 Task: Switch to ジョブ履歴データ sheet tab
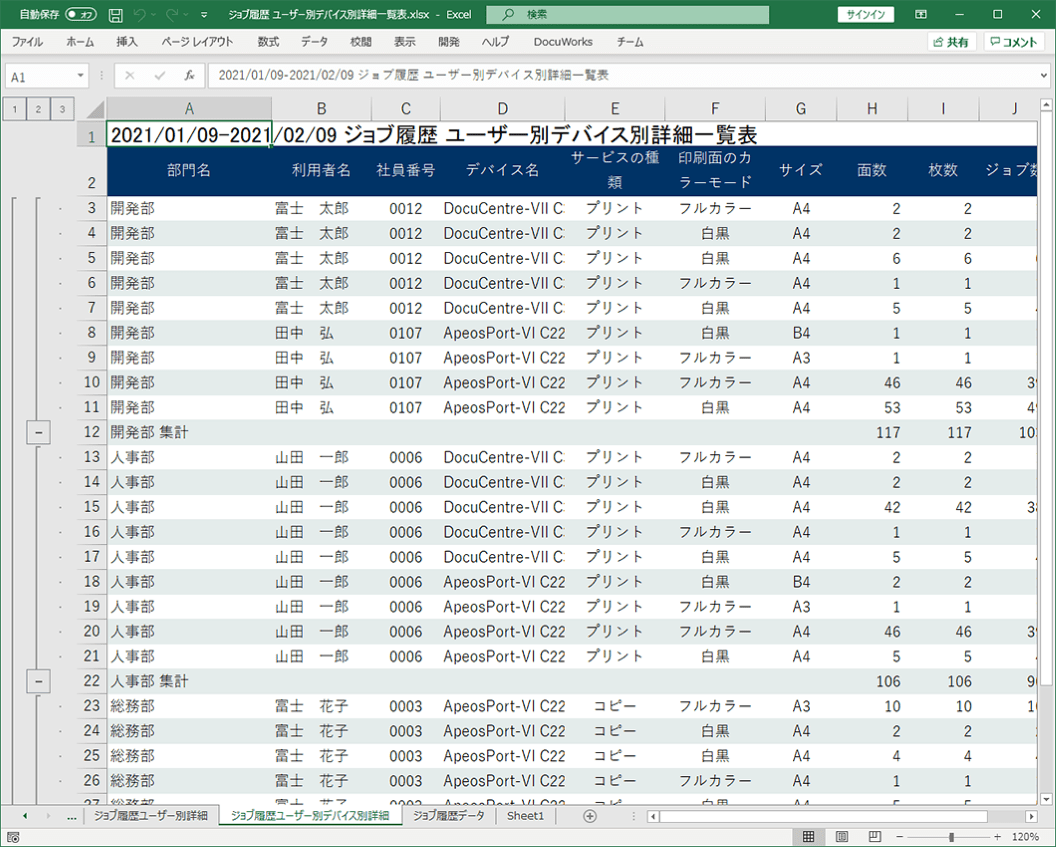click(x=449, y=815)
